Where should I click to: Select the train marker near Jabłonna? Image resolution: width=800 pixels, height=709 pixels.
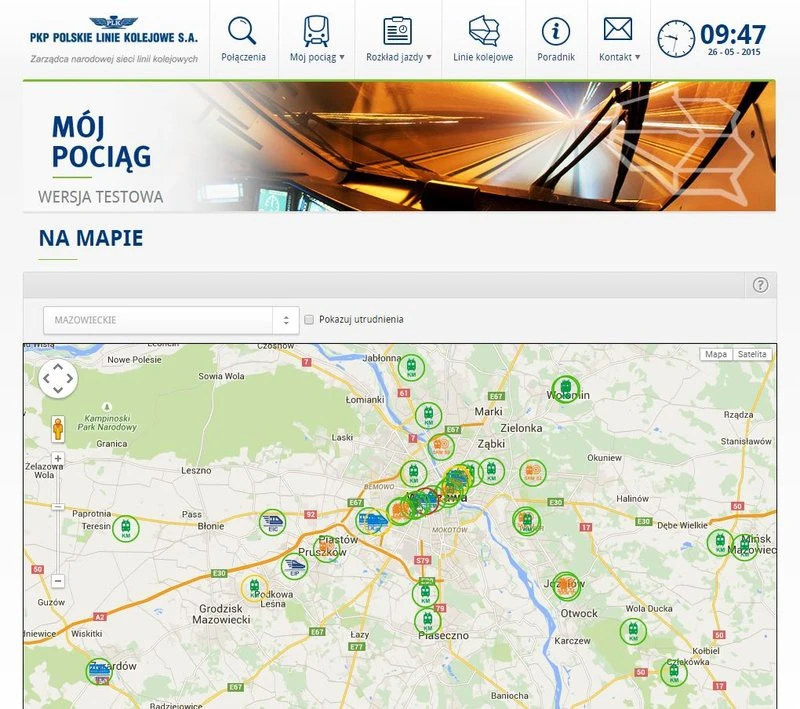[411, 367]
